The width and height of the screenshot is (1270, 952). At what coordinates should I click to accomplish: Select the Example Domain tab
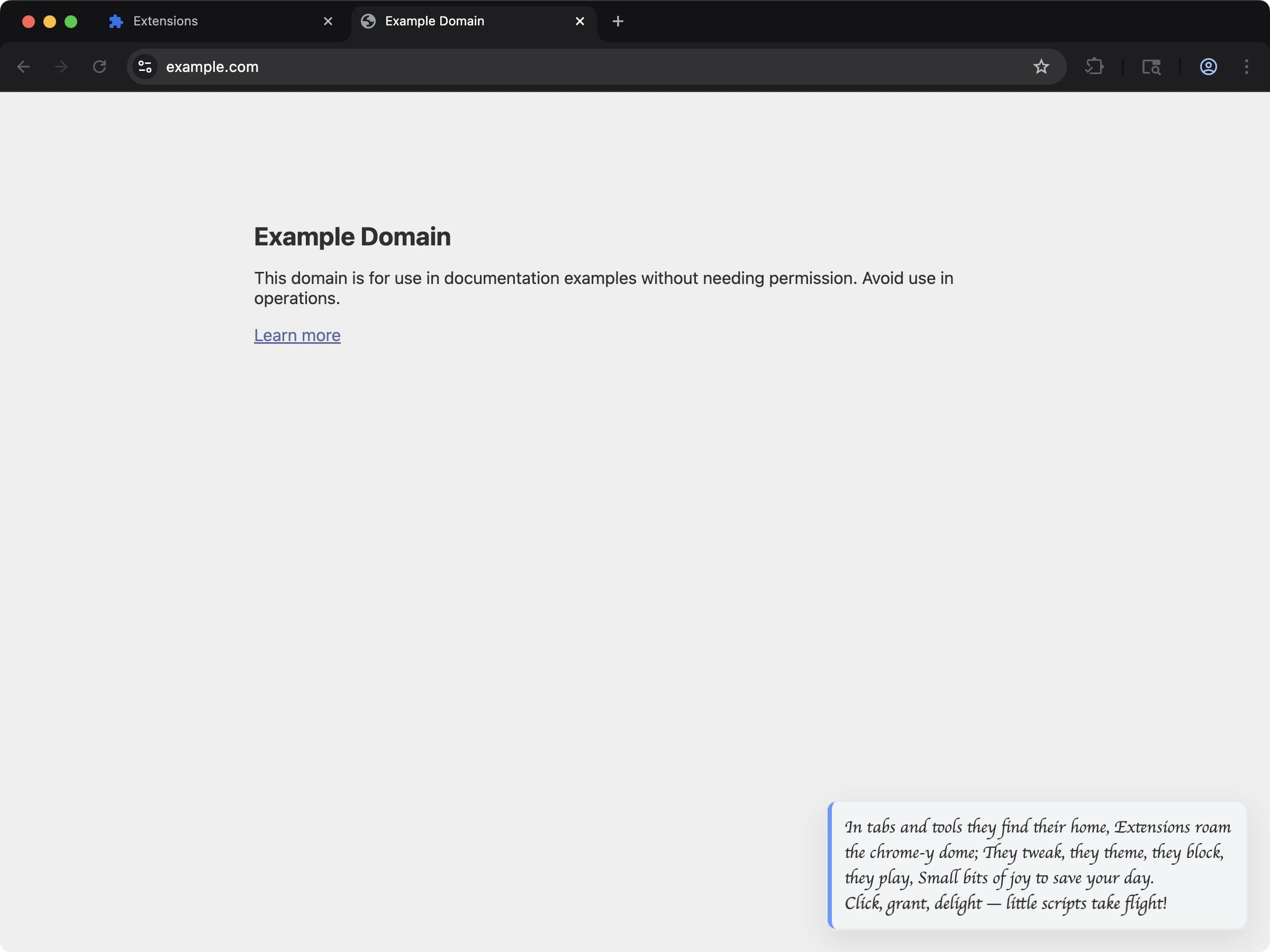pos(453,21)
